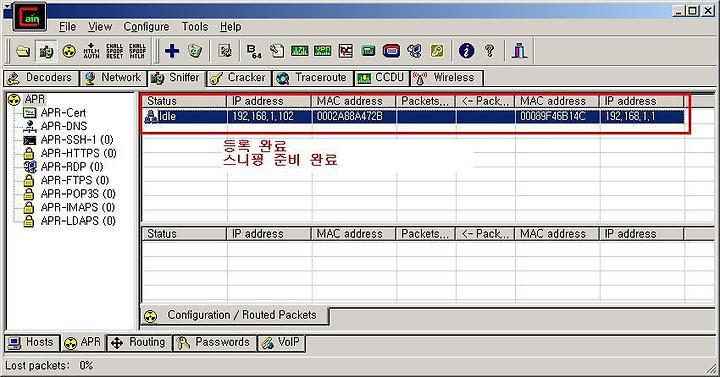Select the Sniffer tab
The width and height of the screenshot is (720, 377).
point(176,78)
